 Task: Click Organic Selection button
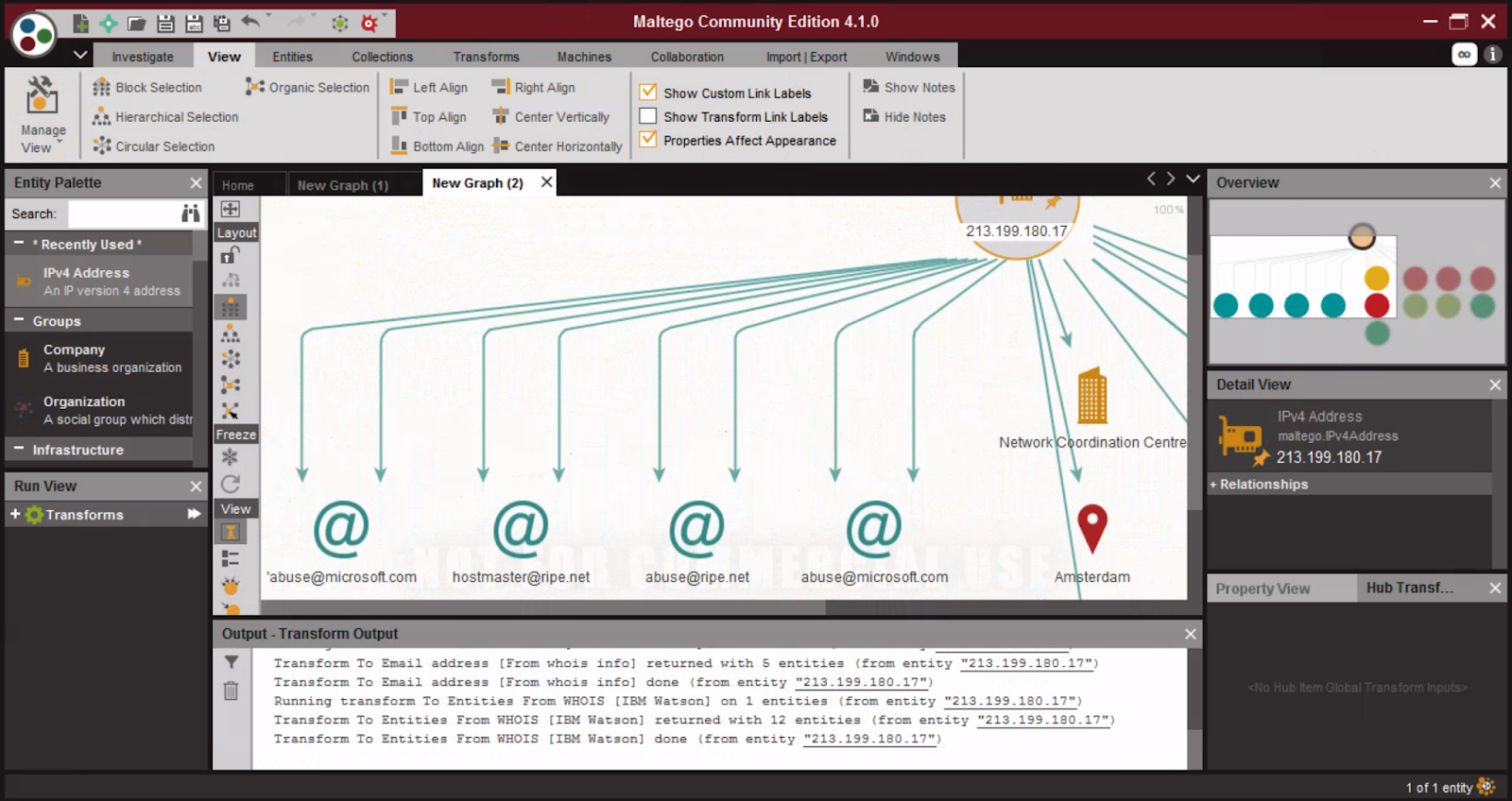click(x=308, y=87)
